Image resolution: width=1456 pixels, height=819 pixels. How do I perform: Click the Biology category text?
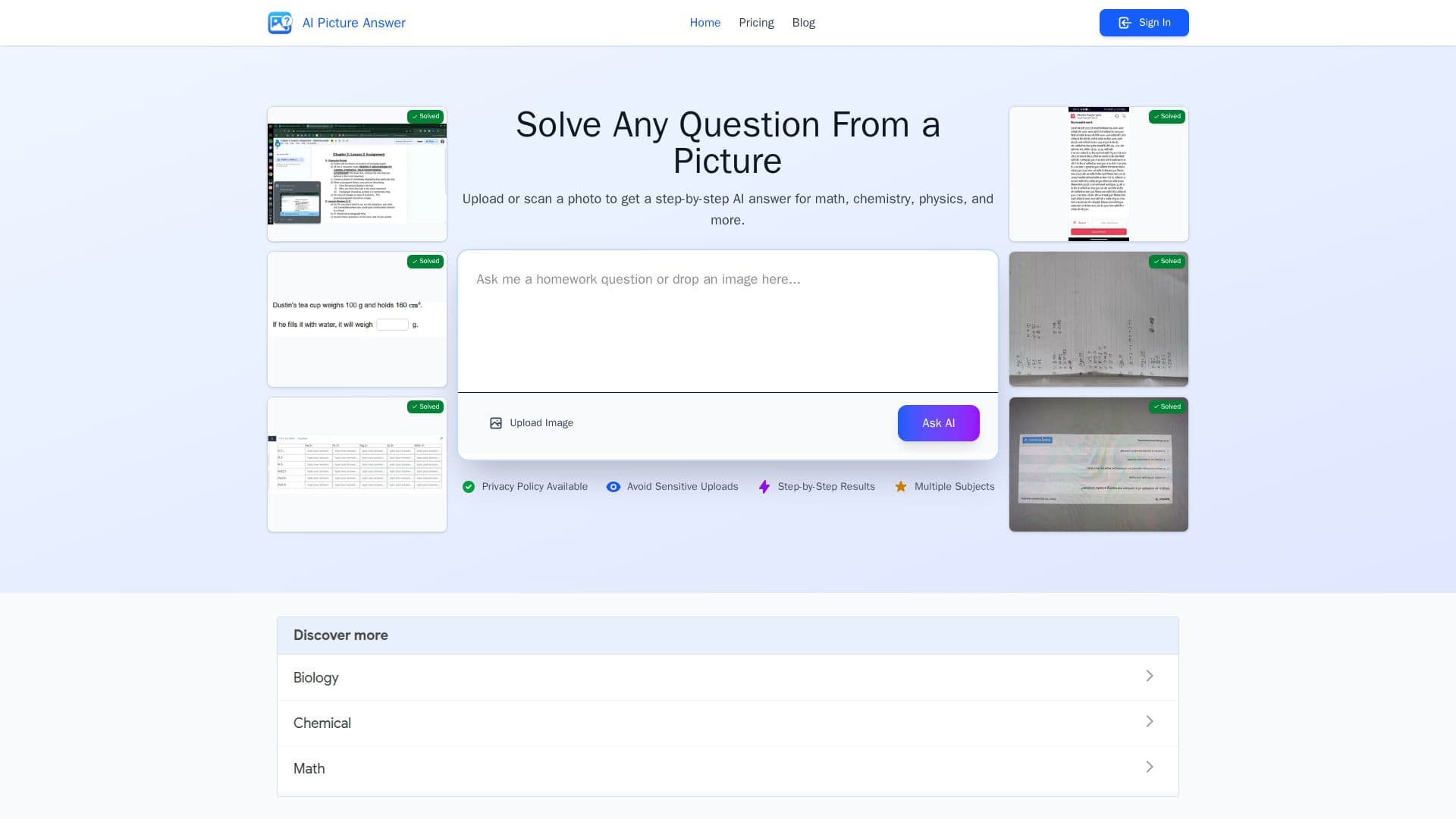316,677
